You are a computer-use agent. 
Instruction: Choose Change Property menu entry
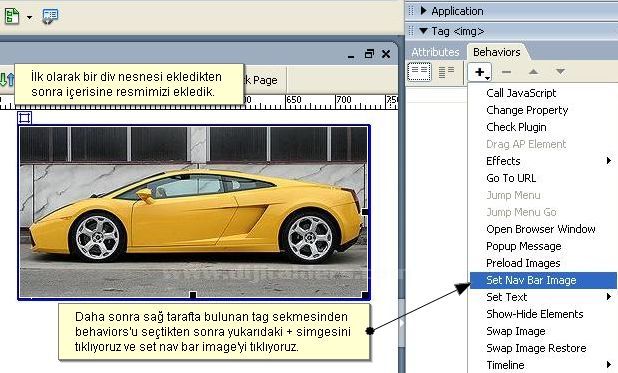527,110
